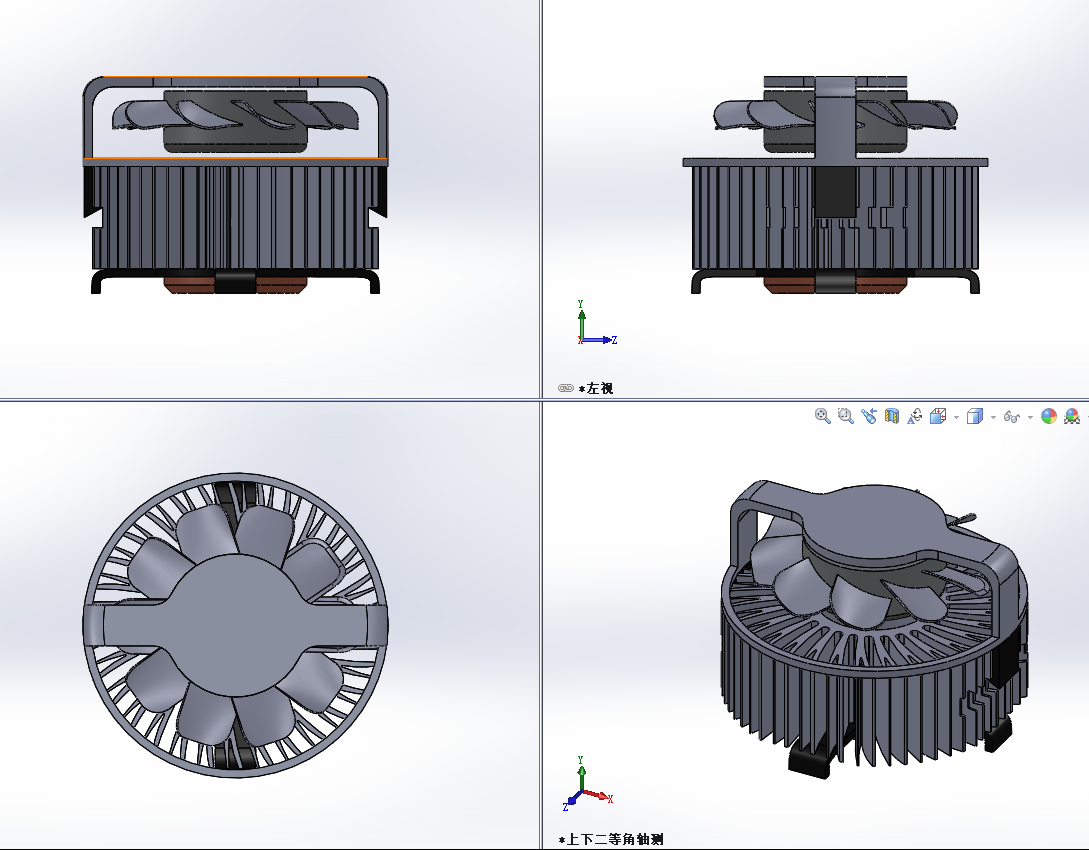The height and width of the screenshot is (850, 1089).
Task: Click the Zoom to Fit icon
Action: pyautogui.click(x=823, y=416)
